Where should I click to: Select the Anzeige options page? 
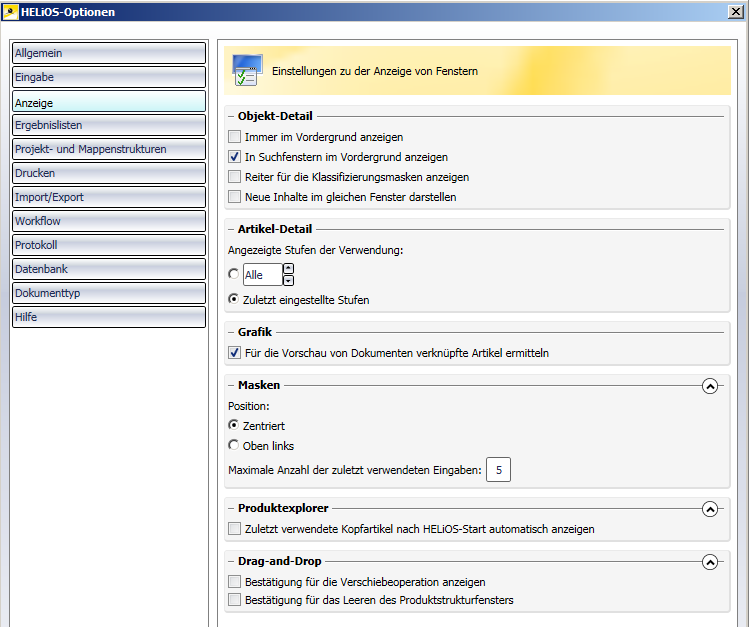tap(109, 102)
